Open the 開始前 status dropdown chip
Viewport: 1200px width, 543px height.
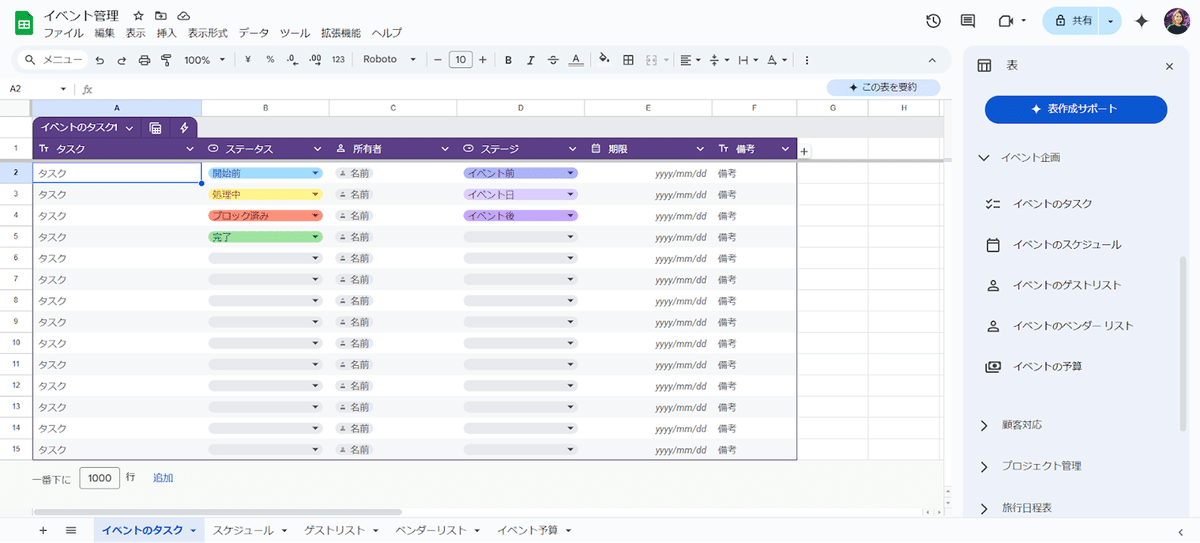click(x=265, y=173)
